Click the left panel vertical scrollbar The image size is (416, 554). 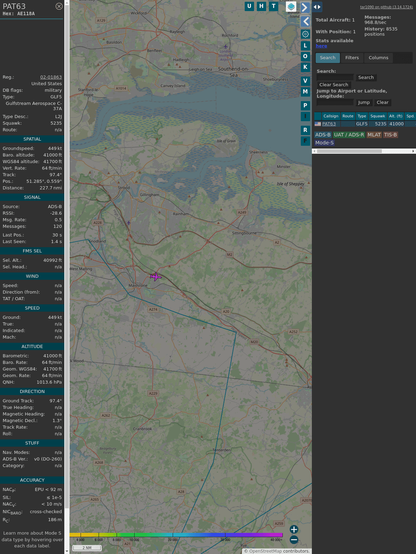67,277
